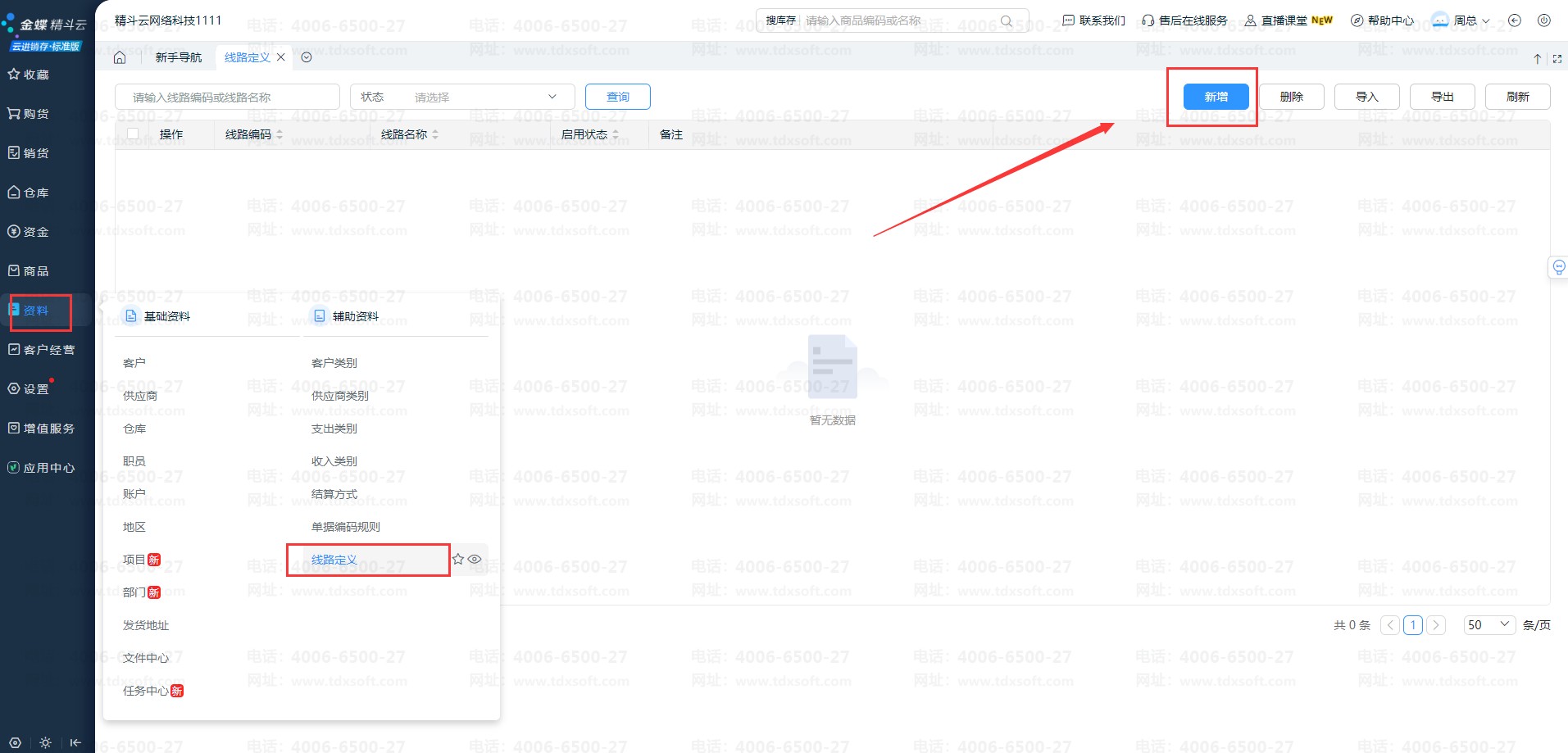Screen dimensions: 1568x753
Task: Toggle the brightness theme sun icon
Action: click(45, 742)
